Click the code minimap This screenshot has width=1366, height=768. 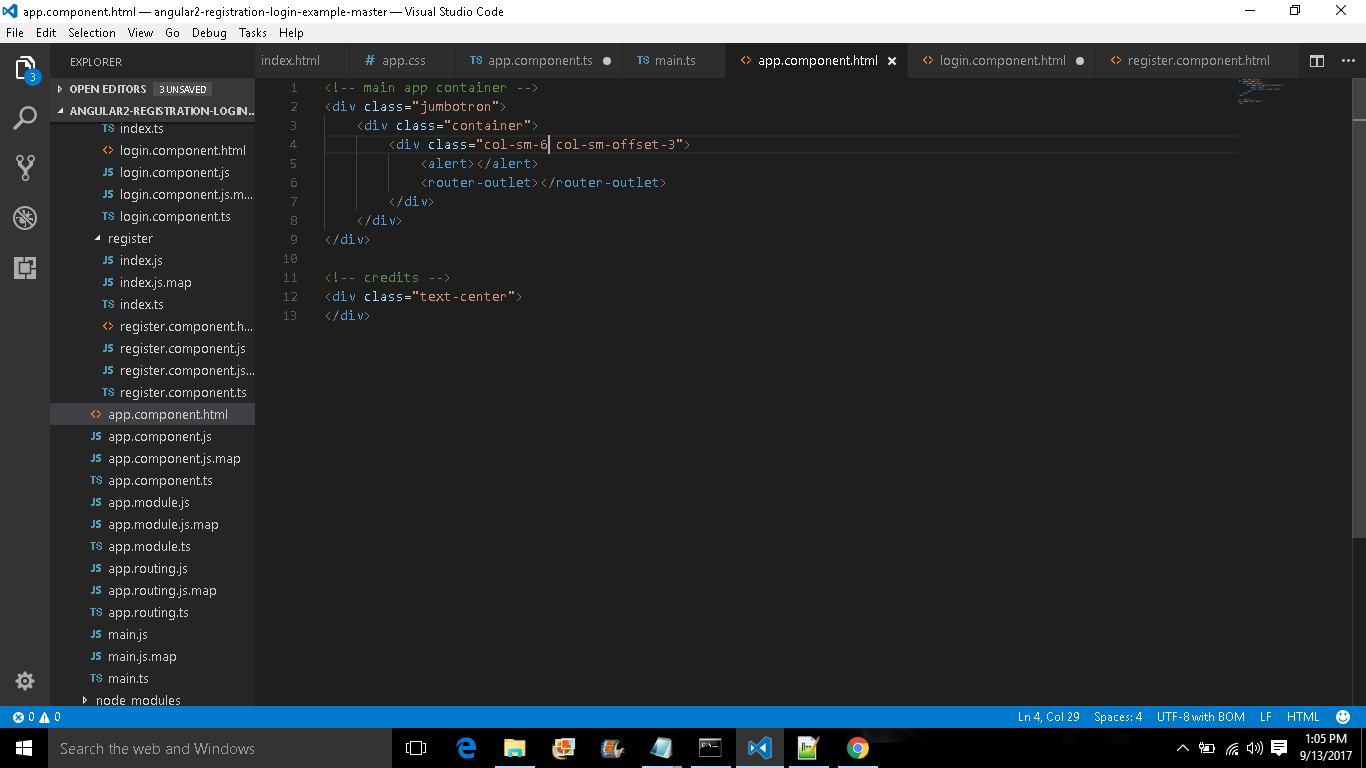(1260, 92)
